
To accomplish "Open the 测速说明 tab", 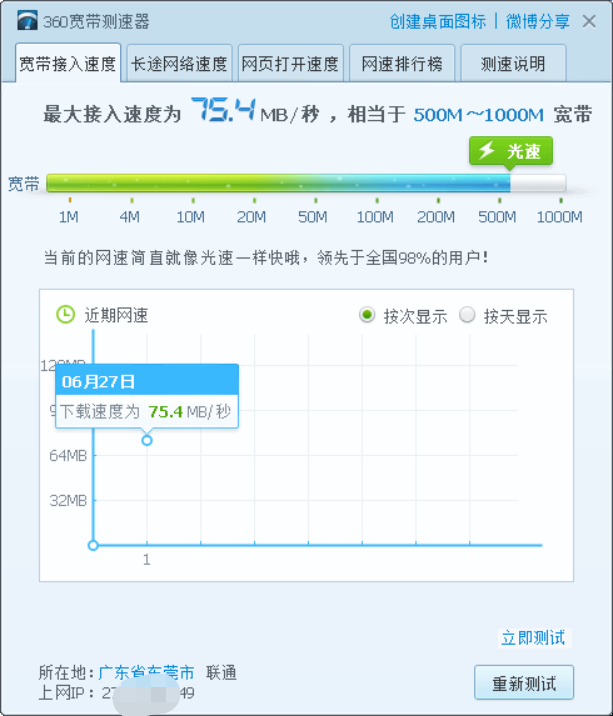I will (x=513, y=63).
